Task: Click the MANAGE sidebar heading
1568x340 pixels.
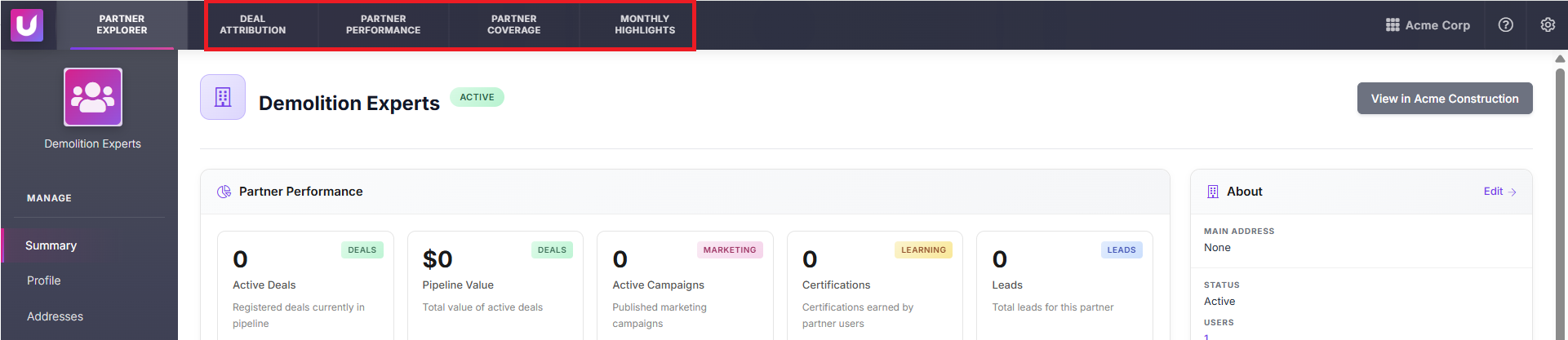Action: pyautogui.click(x=49, y=198)
